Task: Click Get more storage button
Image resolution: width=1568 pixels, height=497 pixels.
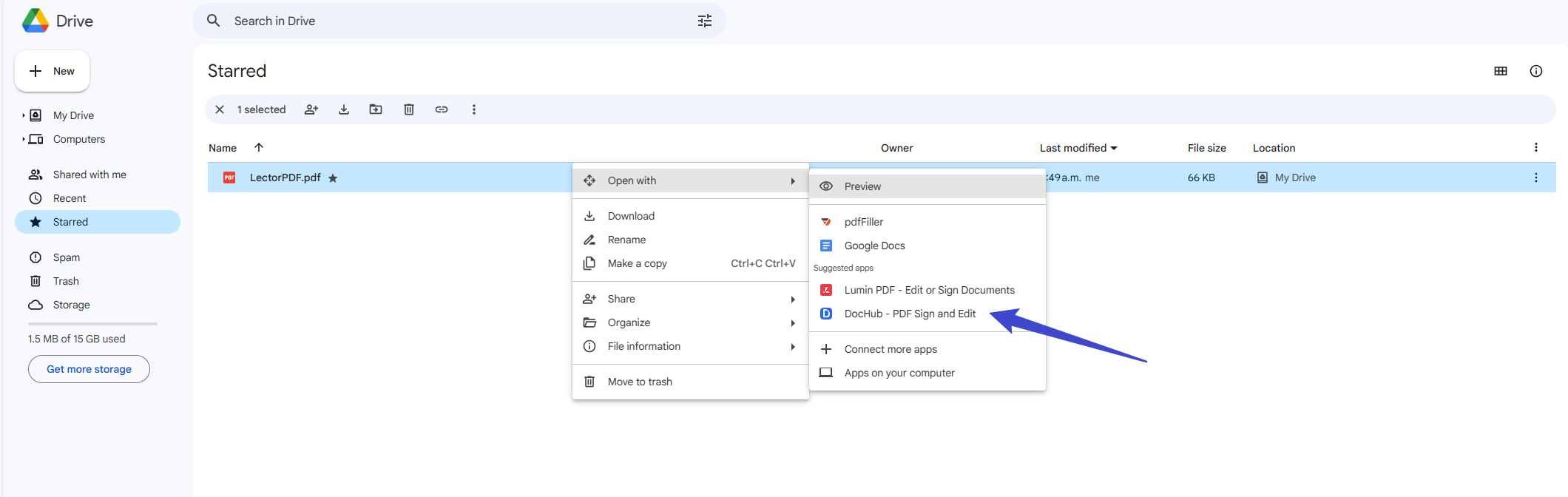Action: 89,369
